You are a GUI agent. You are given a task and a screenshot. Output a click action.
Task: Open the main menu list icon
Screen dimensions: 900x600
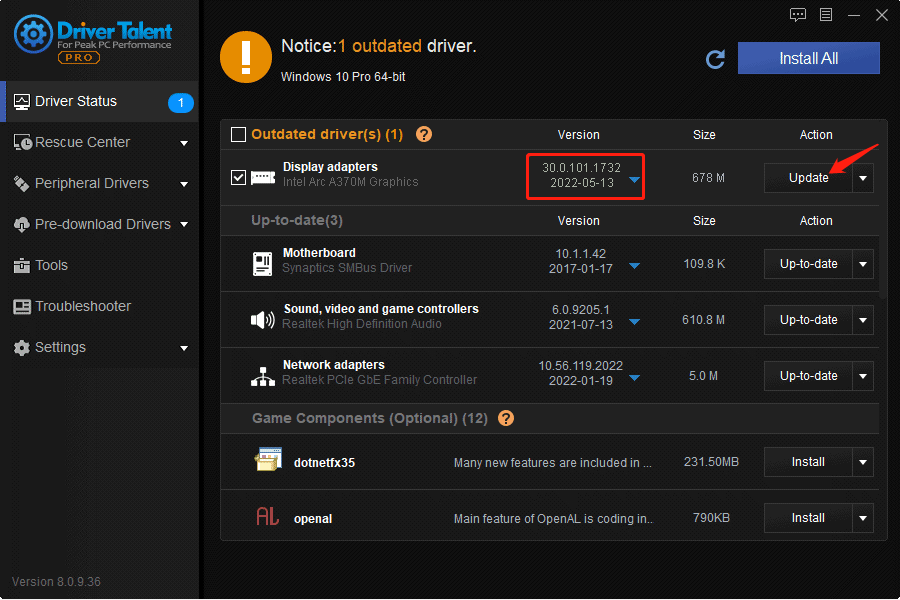[x=826, y=15]
